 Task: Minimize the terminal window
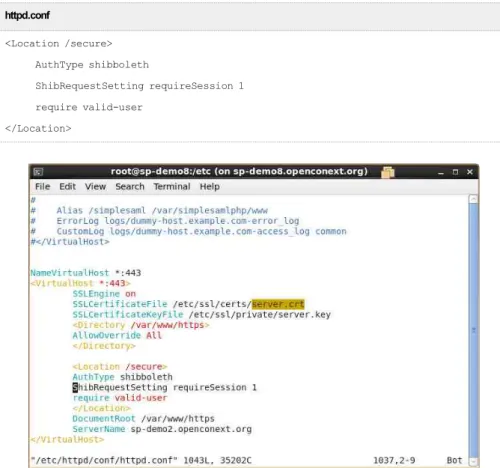441,172
